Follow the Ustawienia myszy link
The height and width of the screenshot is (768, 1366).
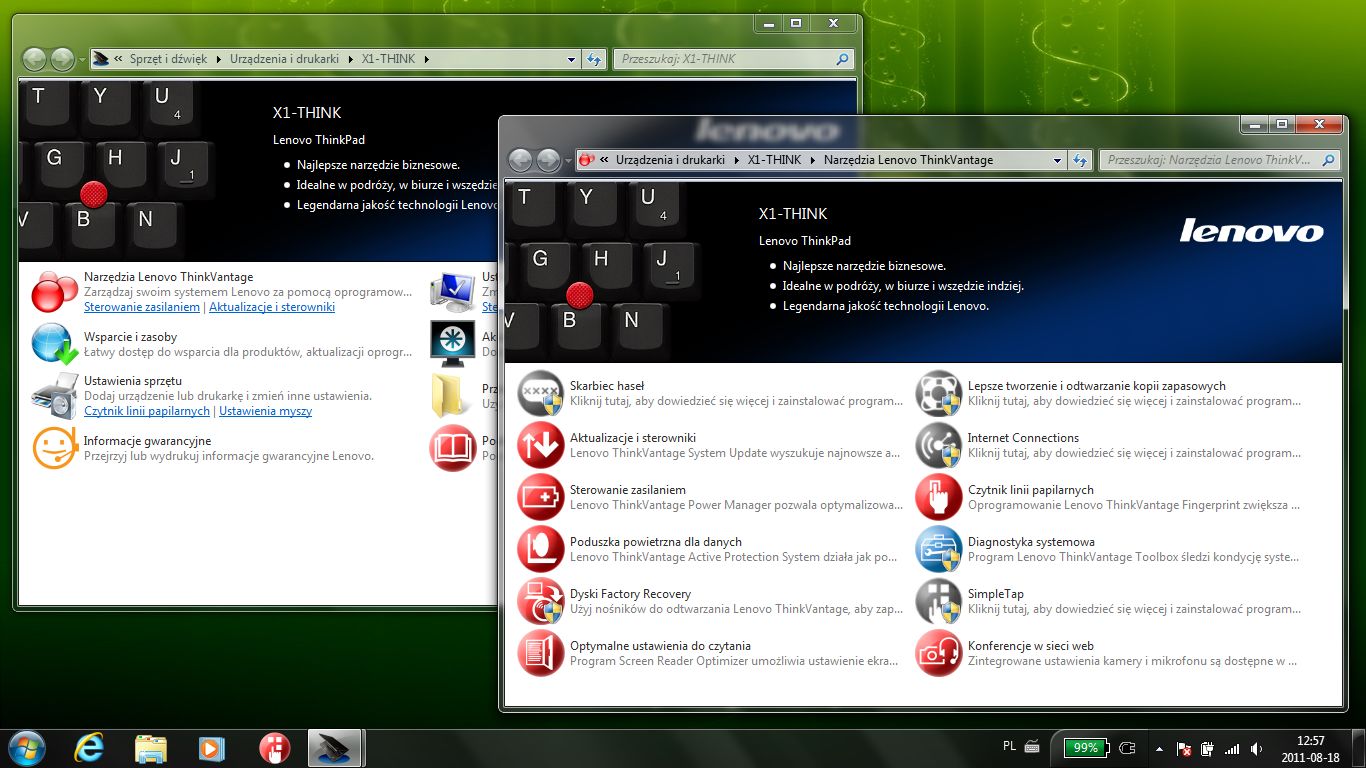click(x=266, y=411)
